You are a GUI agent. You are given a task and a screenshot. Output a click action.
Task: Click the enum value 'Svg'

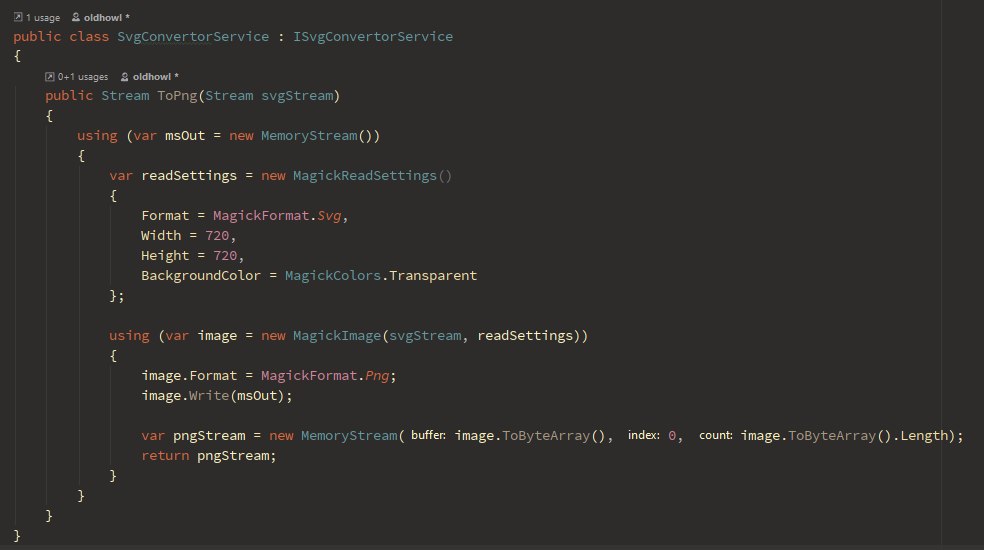pos(329,216)
